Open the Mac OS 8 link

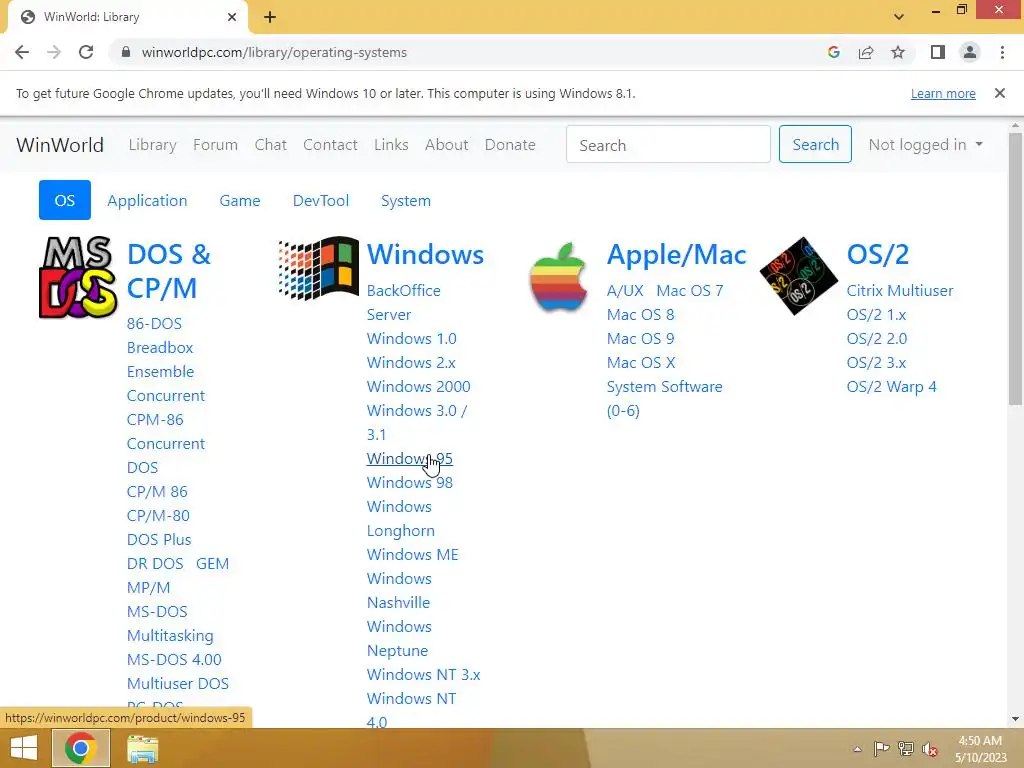640,315
